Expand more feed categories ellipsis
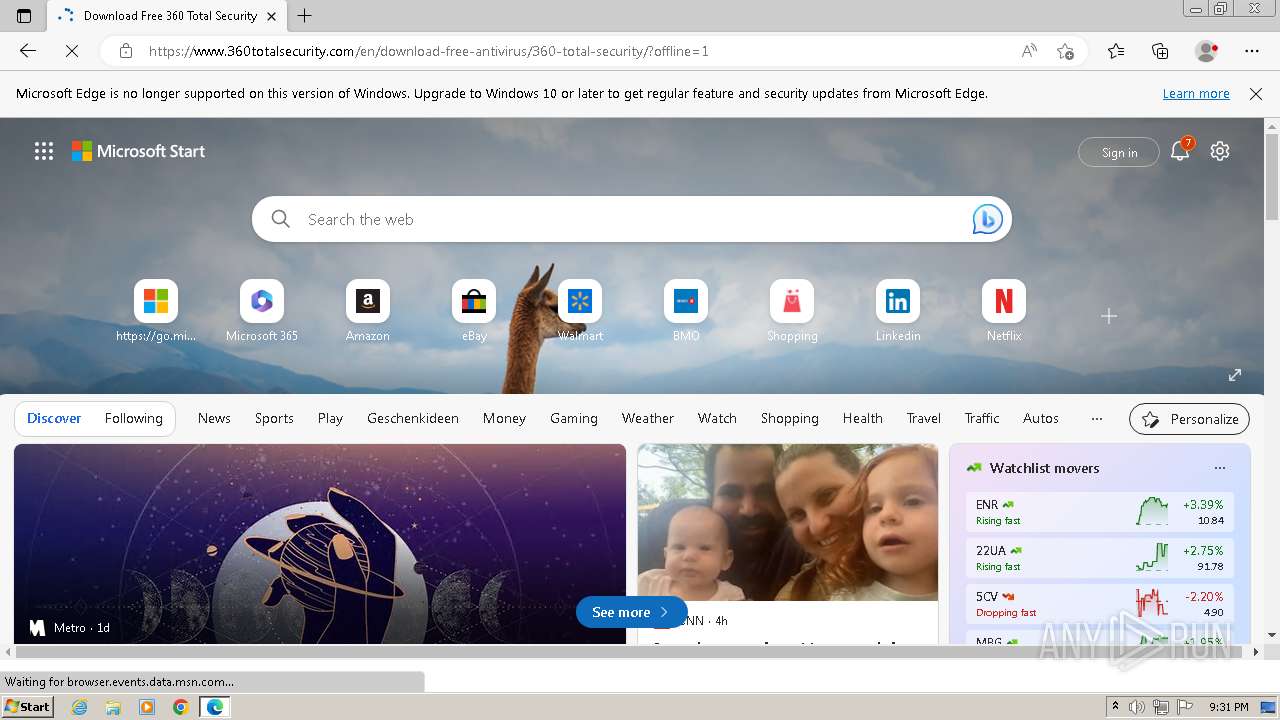Image resolution: width=1280 pixels, height=720 pixels. pos(1097,418)
